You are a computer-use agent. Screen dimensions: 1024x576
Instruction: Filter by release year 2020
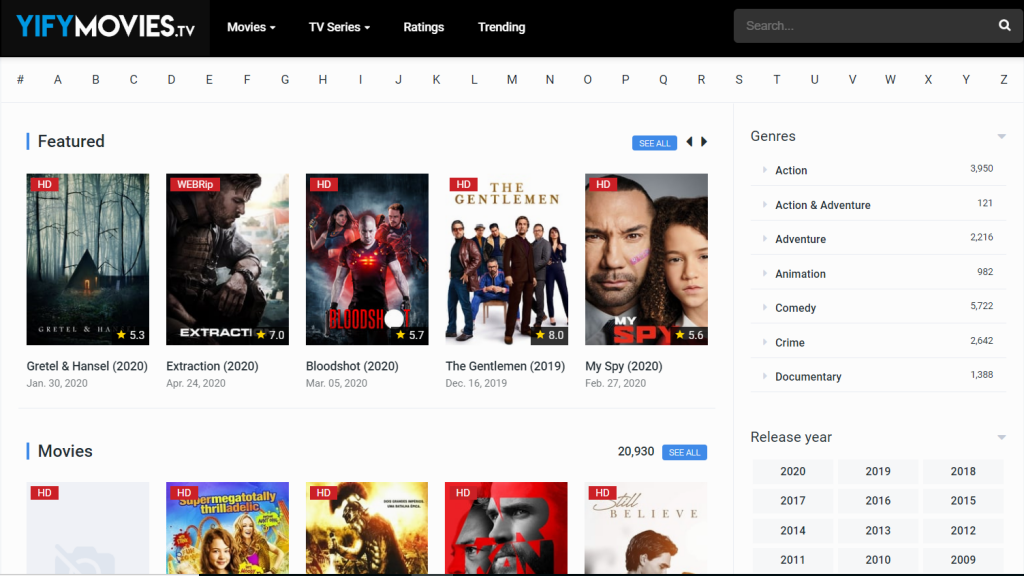[x=793, y=471]
